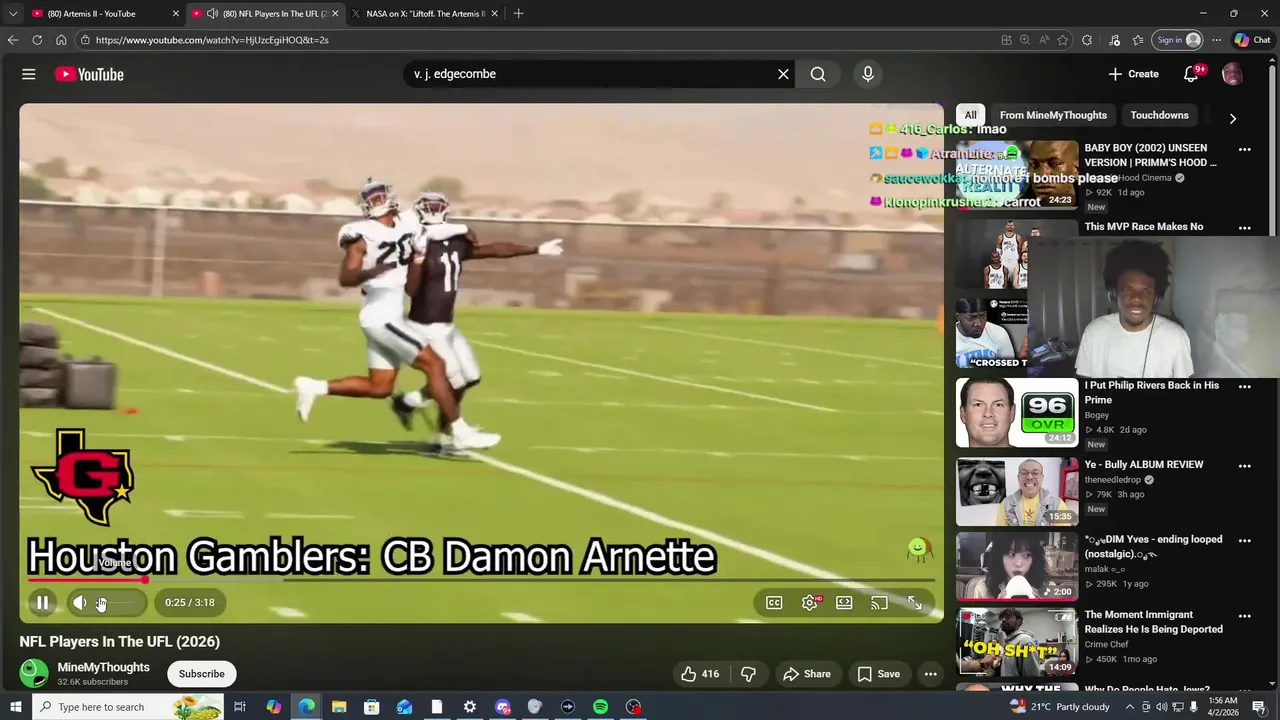This screenshot has width=1280, height=720.
Task: Close the NFL Players In The UFL tab
Action: pyautogui.click(x=335, y=14)
